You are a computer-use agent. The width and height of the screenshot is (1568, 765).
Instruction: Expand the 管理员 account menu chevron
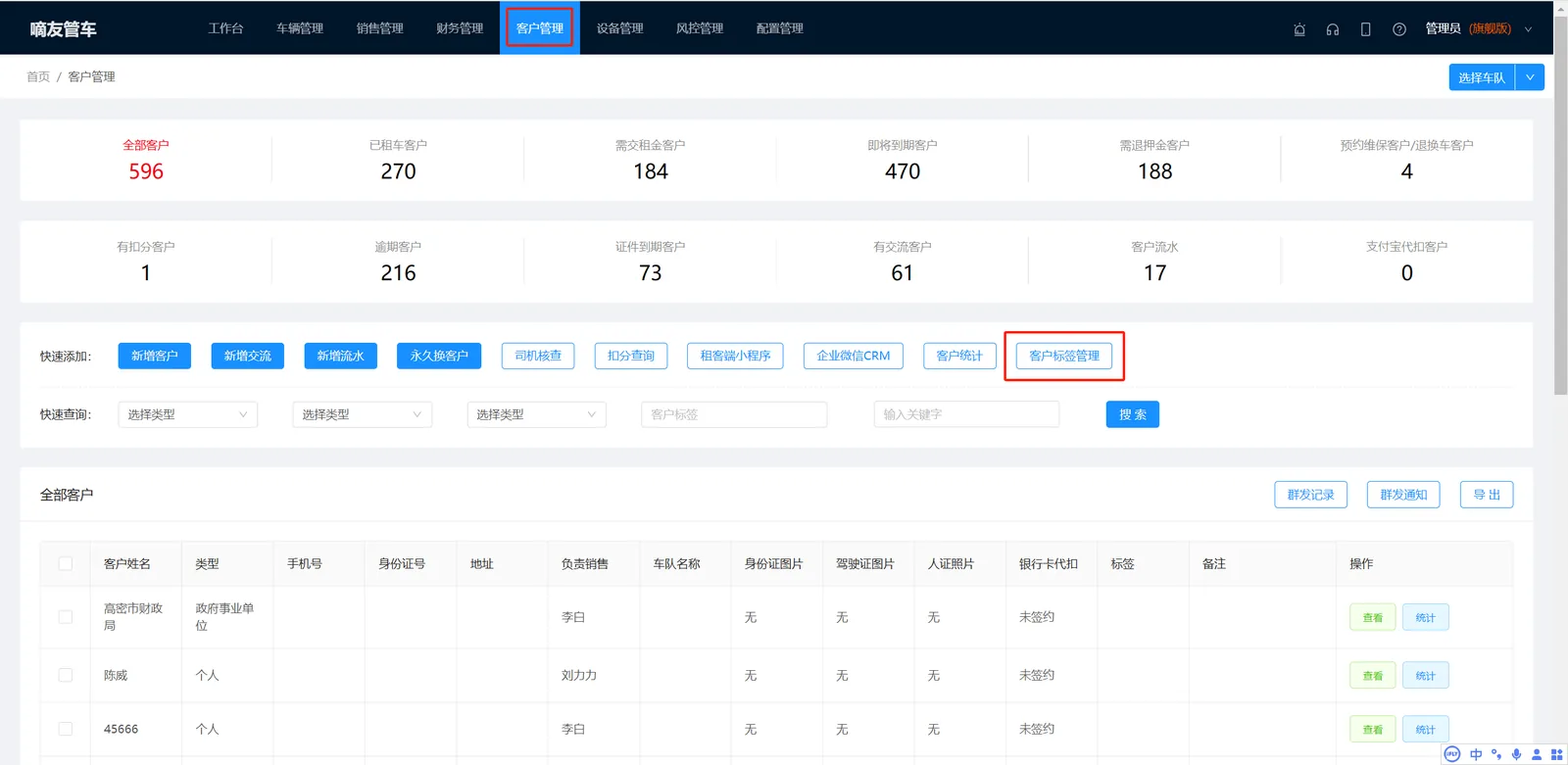pyautogui.click(x=1528, y=29)
